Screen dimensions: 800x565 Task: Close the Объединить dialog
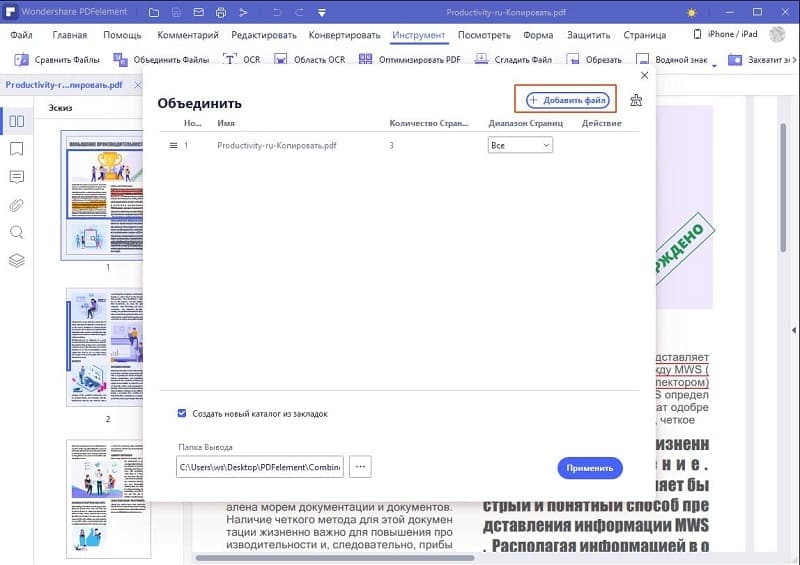tap(644, 75)
